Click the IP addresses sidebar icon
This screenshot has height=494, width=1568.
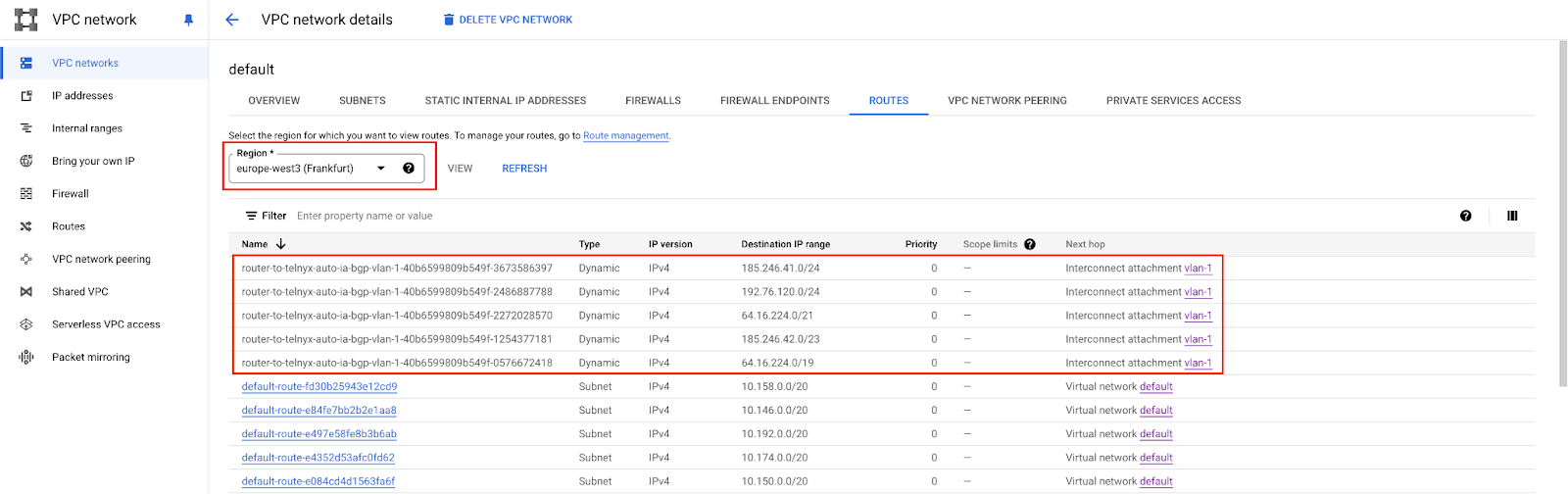coord(26,96)
